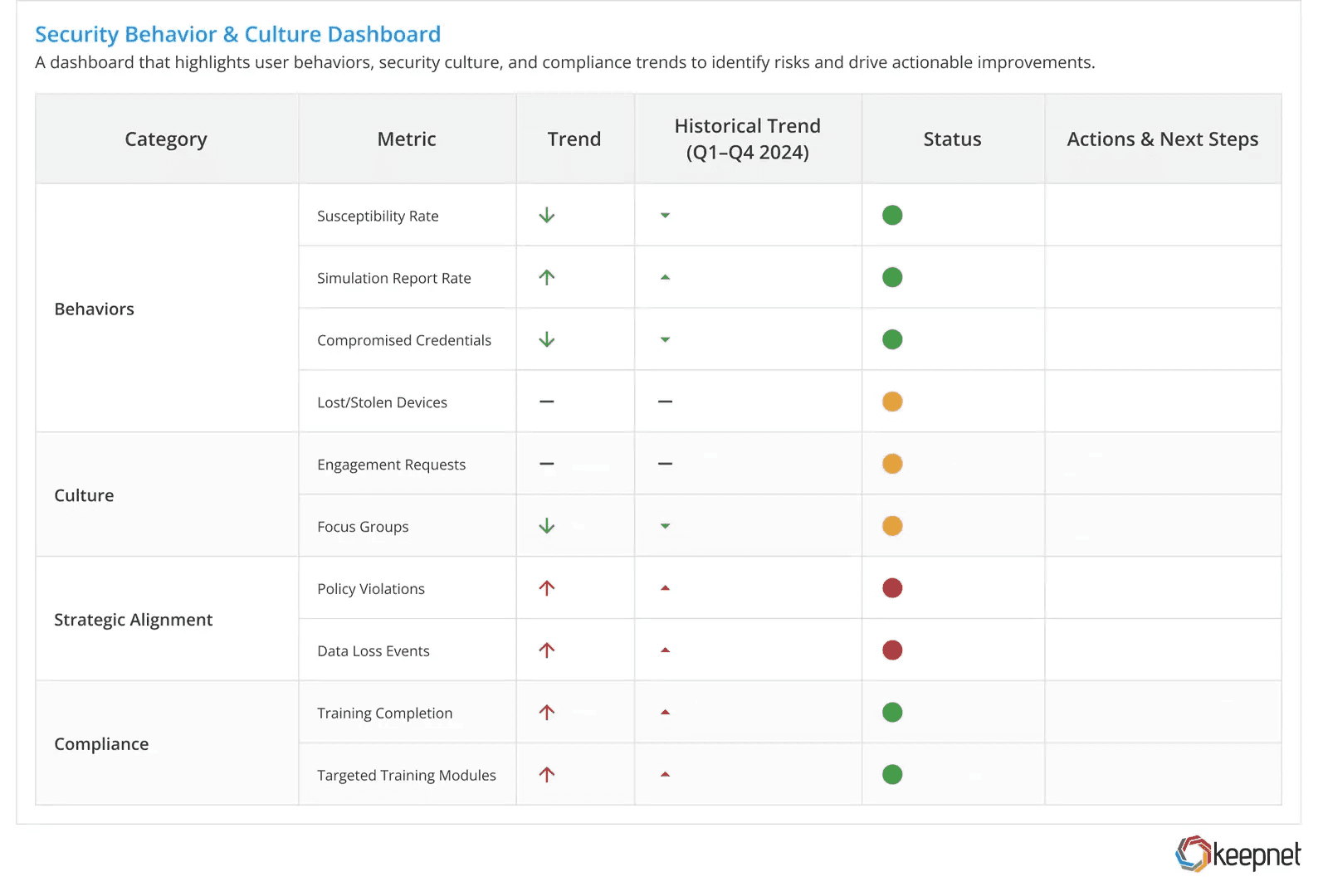Image resolution: width=1323 pixels, height=896 pixels.
Task: Click the orange status dot for Engagement Requests
Action: 892,464
